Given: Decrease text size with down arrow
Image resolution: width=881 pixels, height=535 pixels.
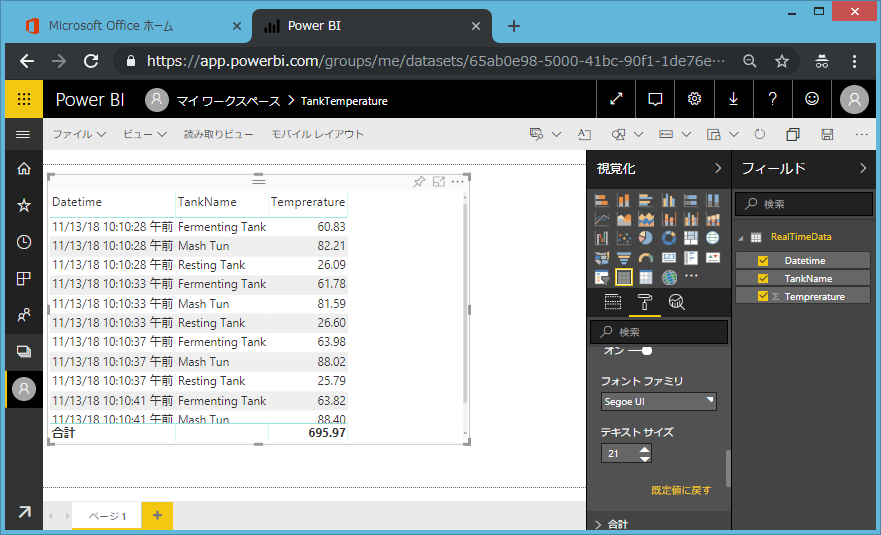Looking at the screenshot, I should (x=644, y=459).
